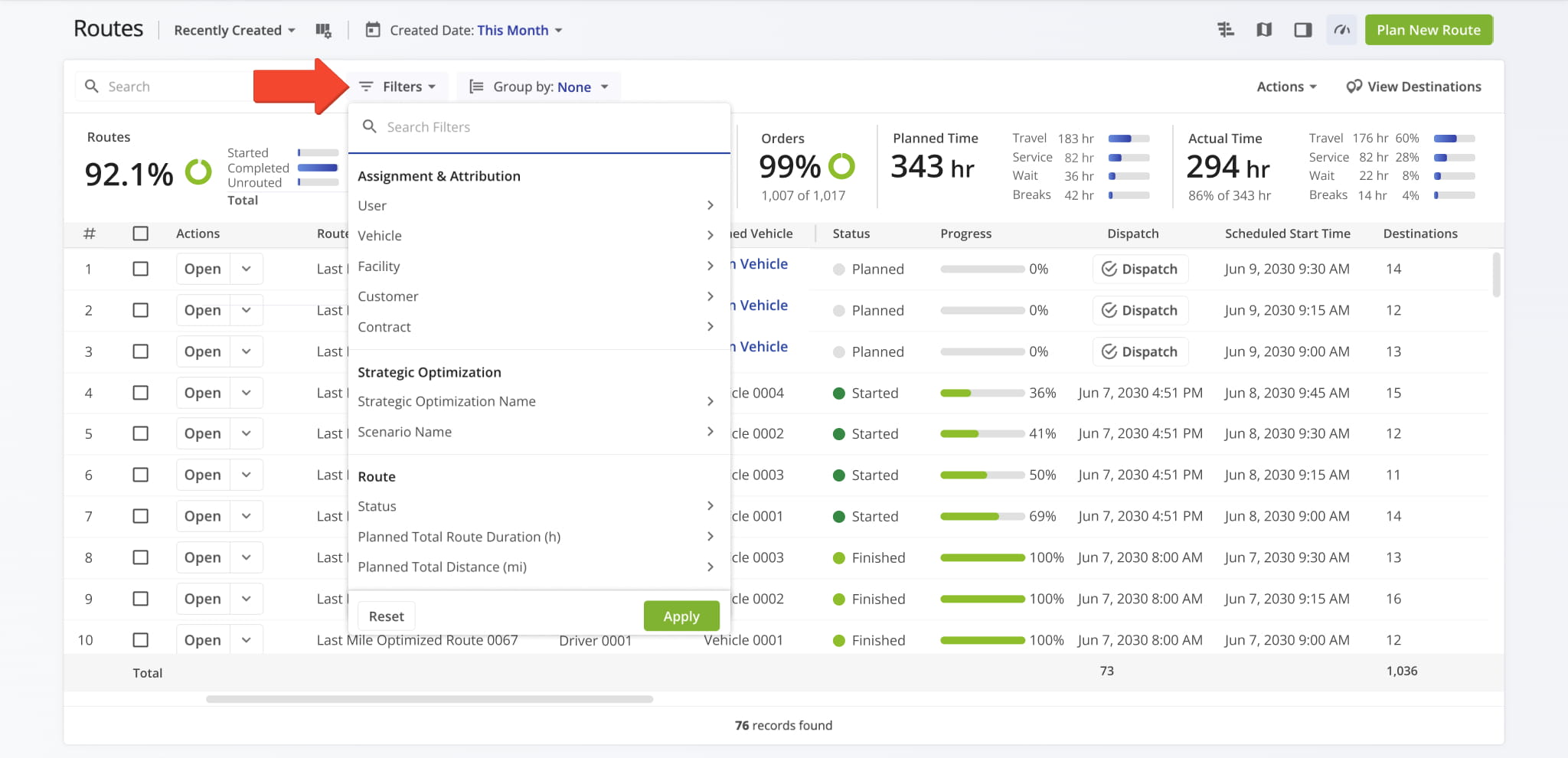Click the green Apply button
The width and height of the screenshot is (1568, 758).
click(681, 616)
